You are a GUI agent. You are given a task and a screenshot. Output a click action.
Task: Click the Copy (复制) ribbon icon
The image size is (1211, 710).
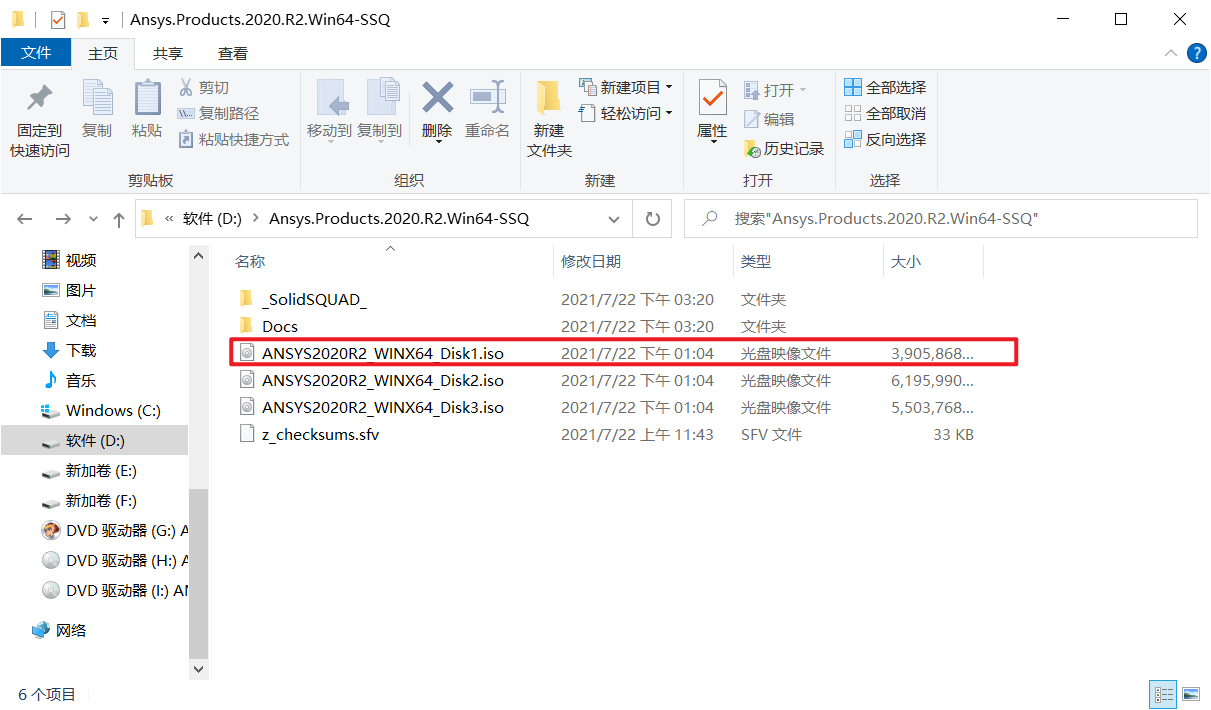pos(97,98)
